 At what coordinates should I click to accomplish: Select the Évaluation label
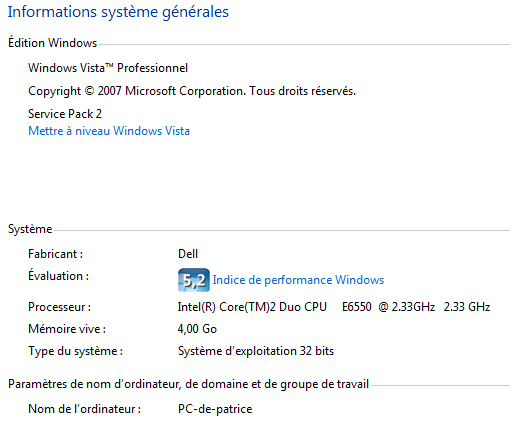coord(58,276)
